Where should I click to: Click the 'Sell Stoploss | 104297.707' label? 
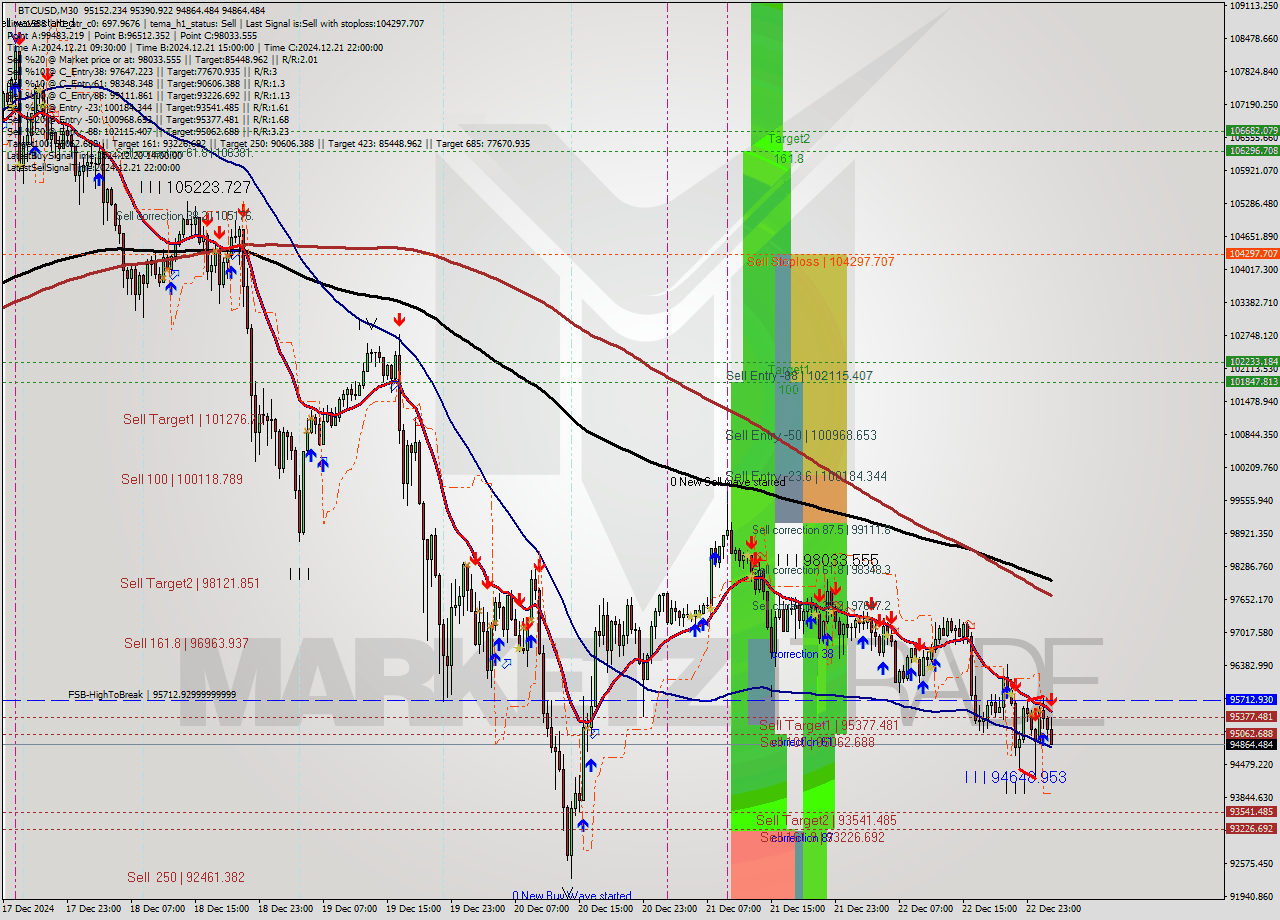[x=820, y=261]
